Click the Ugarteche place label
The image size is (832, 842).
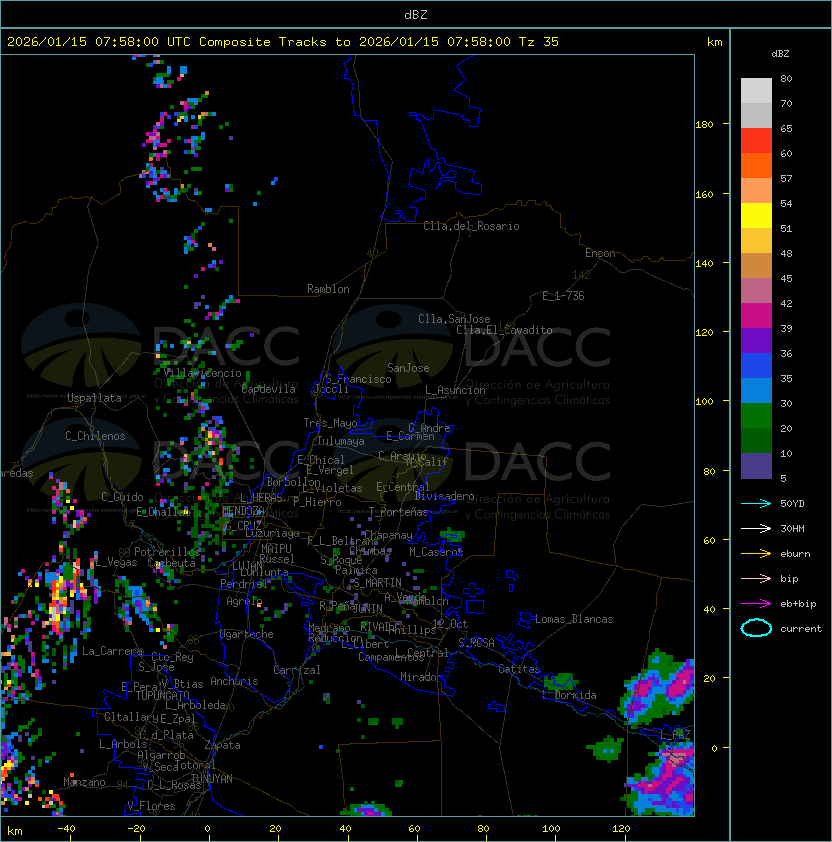[247, 634]
